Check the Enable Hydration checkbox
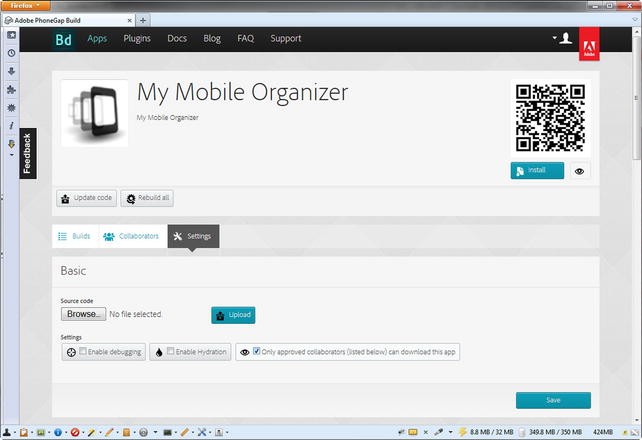Viewport: 642px width, 440px height. point(171,351)
